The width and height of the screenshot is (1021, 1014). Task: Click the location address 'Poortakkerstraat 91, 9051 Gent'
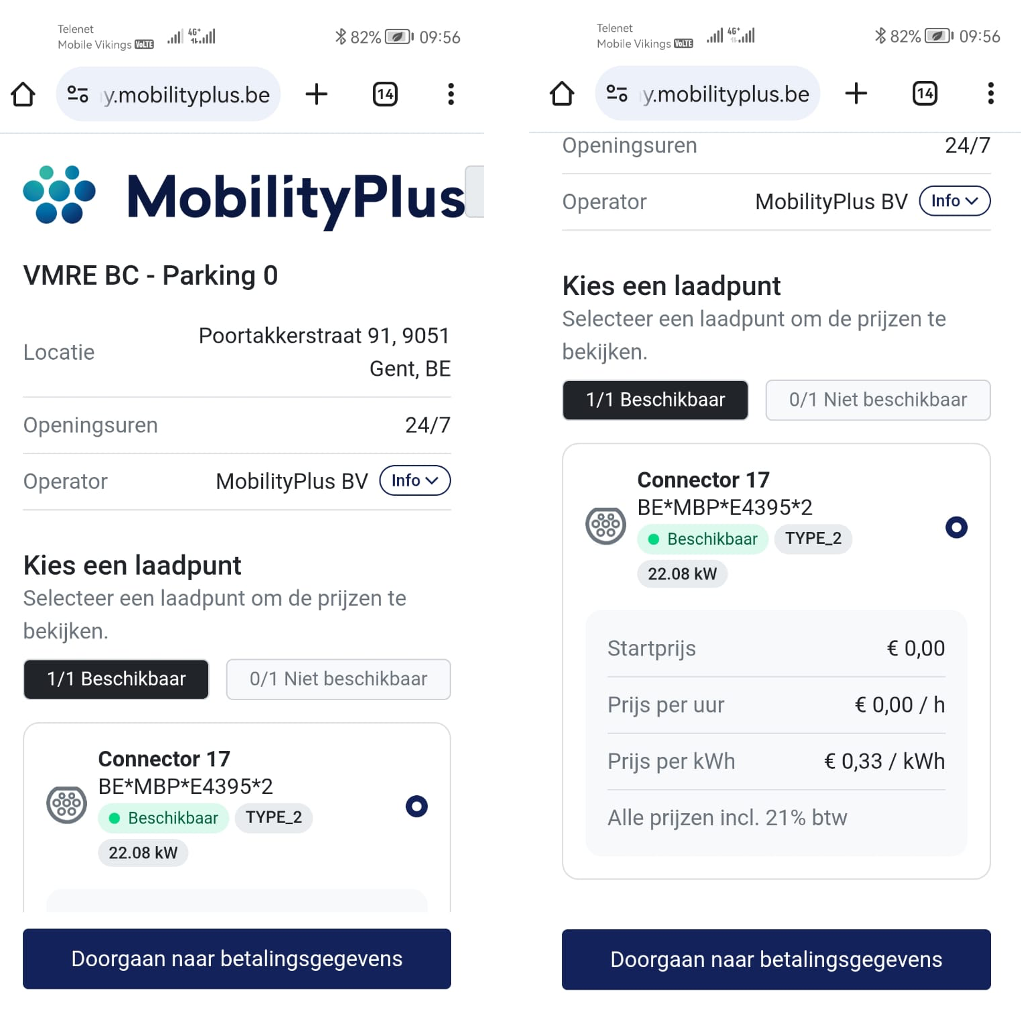(324, 351)
